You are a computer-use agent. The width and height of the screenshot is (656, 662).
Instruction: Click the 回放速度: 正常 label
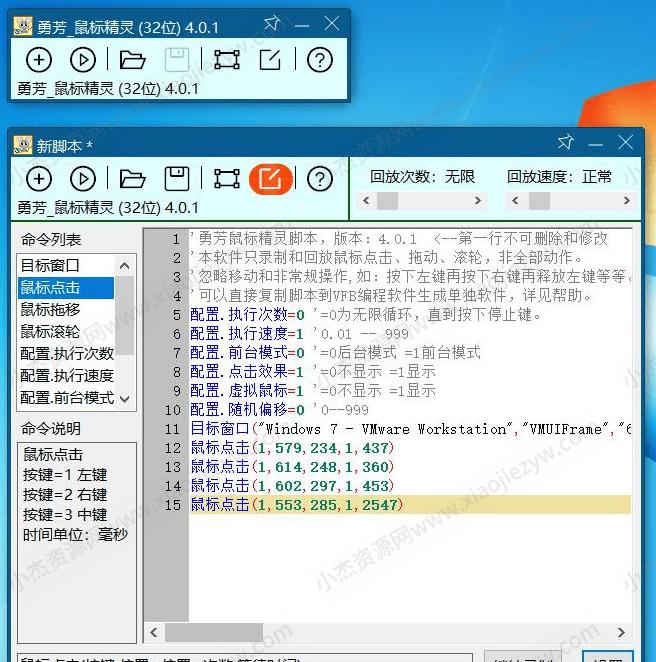[x=559, y=176]
